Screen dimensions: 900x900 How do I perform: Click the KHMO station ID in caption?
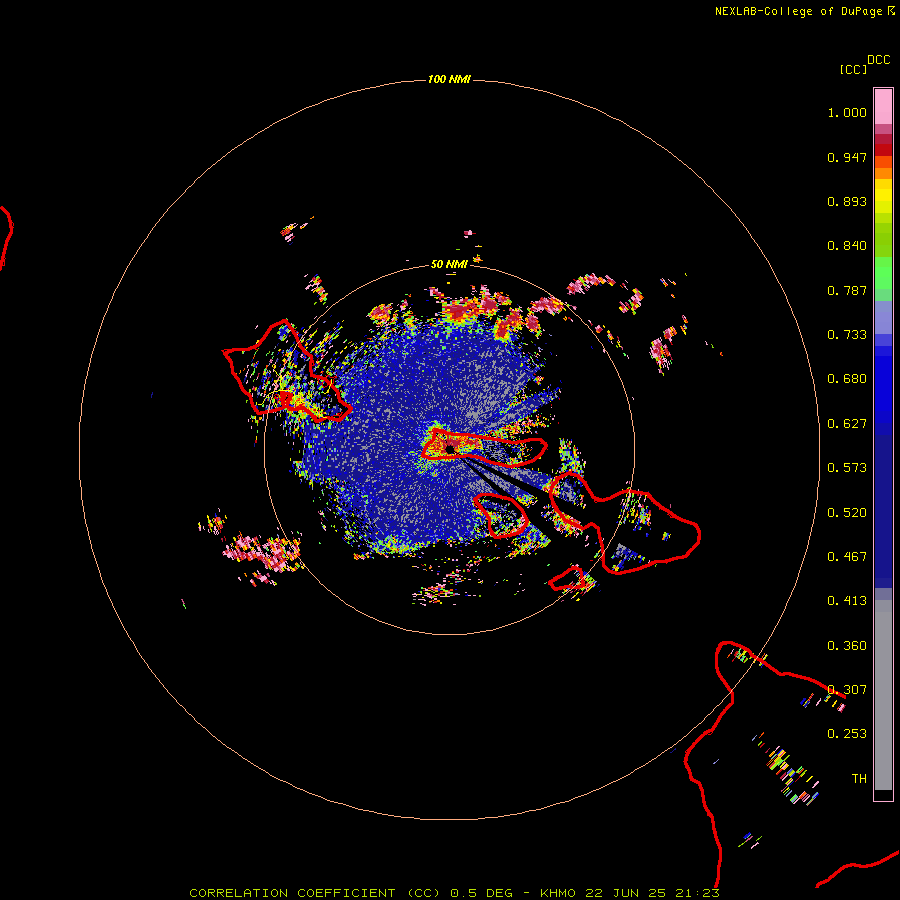click(558, 893)
